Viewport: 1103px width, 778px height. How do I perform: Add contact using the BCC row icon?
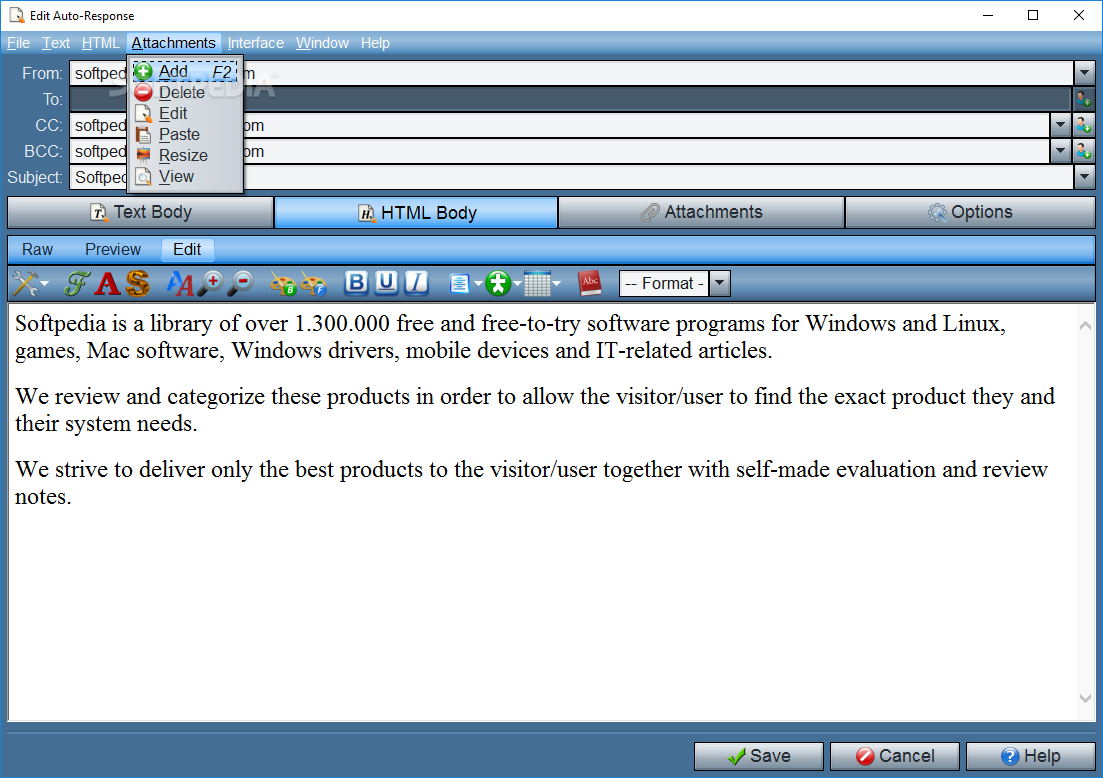pyautogui.click(x=1083, y=151)
